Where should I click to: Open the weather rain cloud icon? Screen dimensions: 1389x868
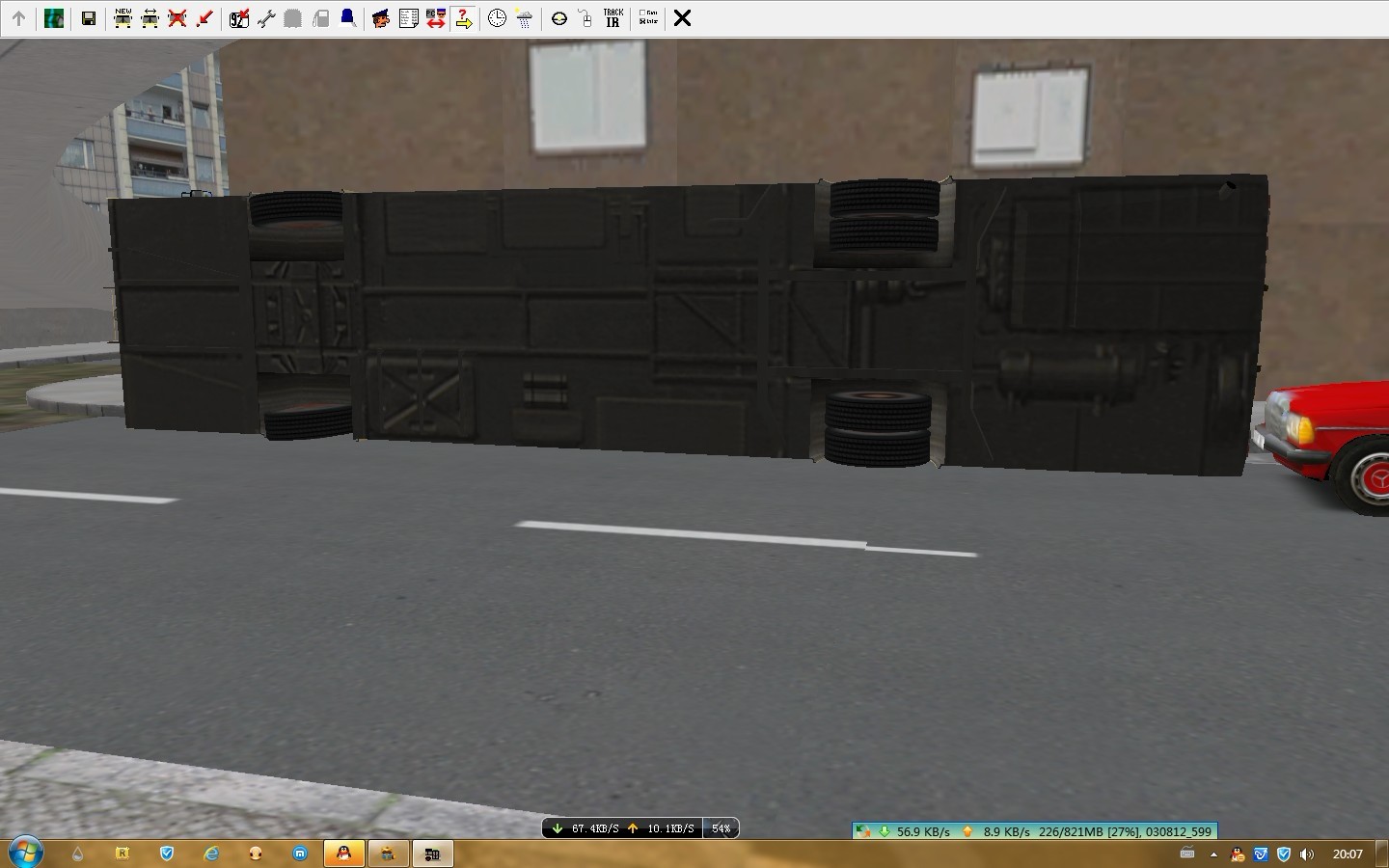(x=524, y=18)
